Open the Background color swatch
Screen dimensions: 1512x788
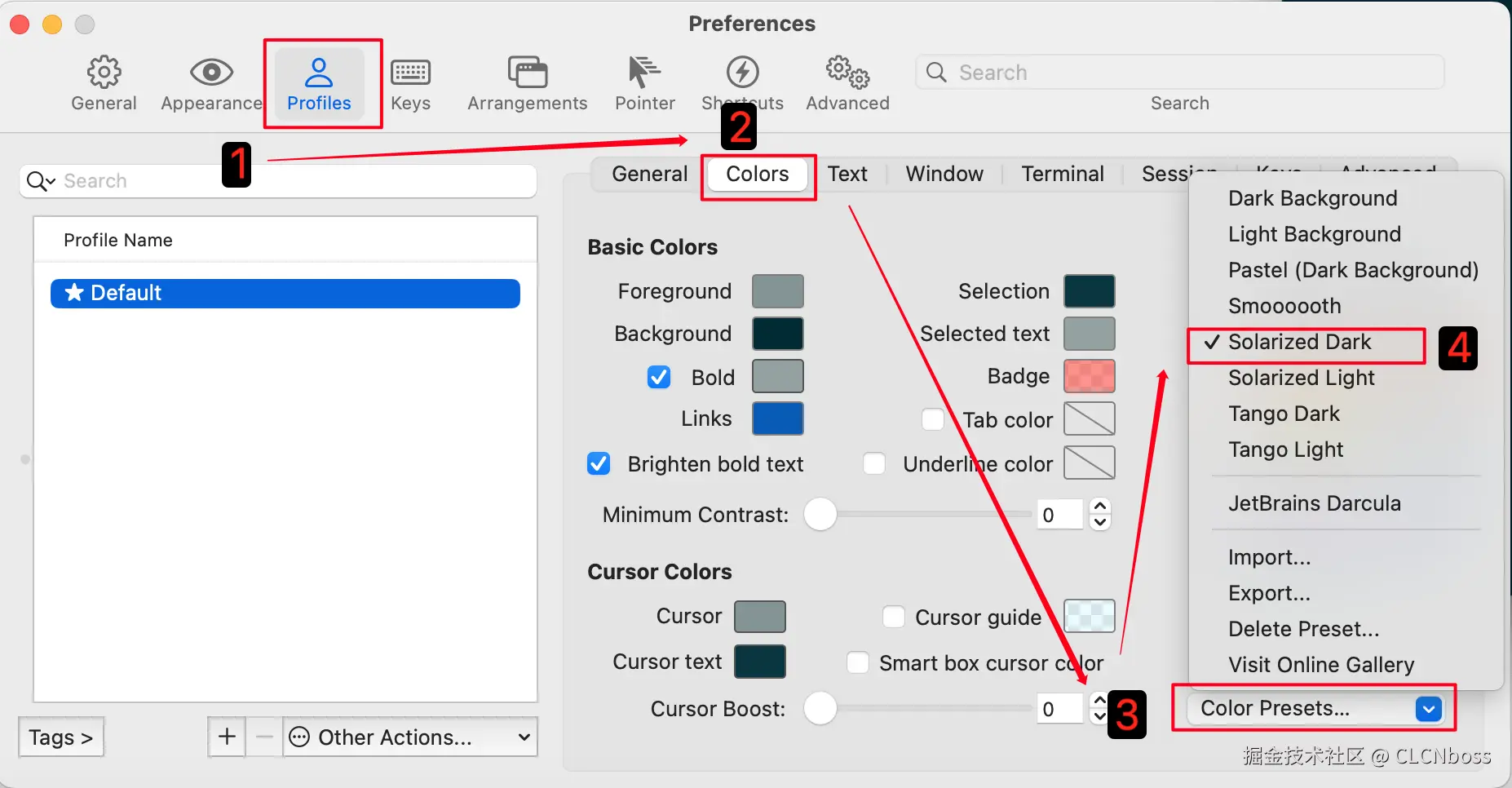coord(778,334)
